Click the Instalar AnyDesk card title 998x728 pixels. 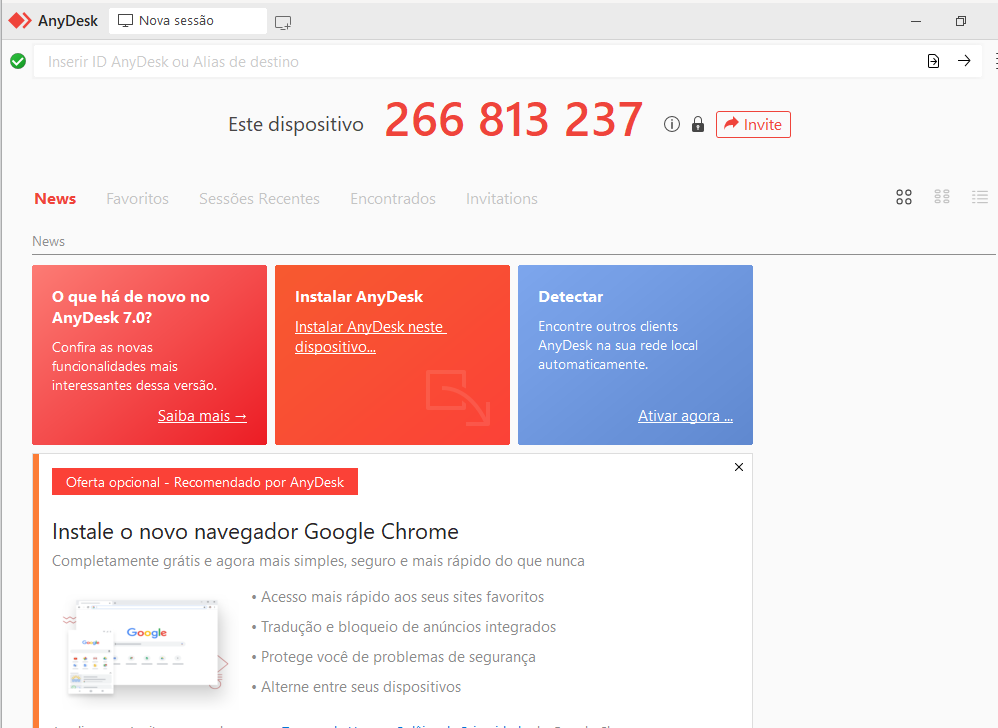[x=359, y=297]
